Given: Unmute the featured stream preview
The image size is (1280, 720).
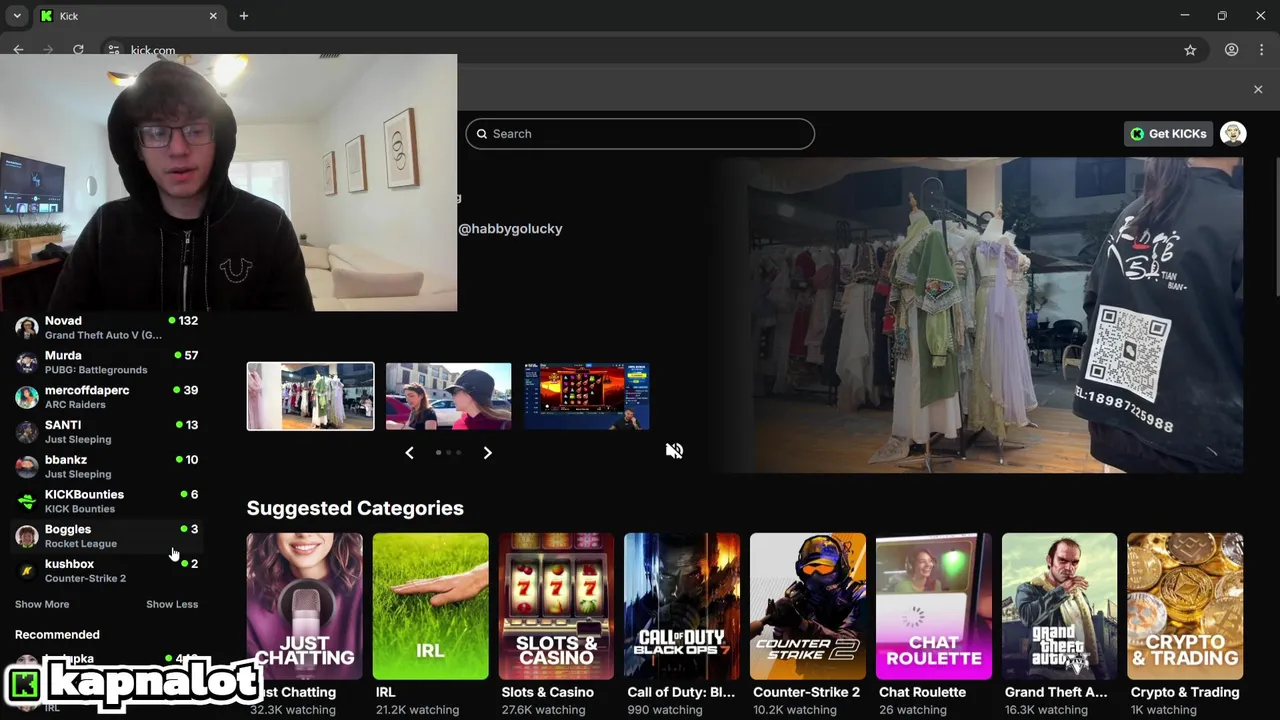Looking at the screenshot, I should click(x=674, y=451).
